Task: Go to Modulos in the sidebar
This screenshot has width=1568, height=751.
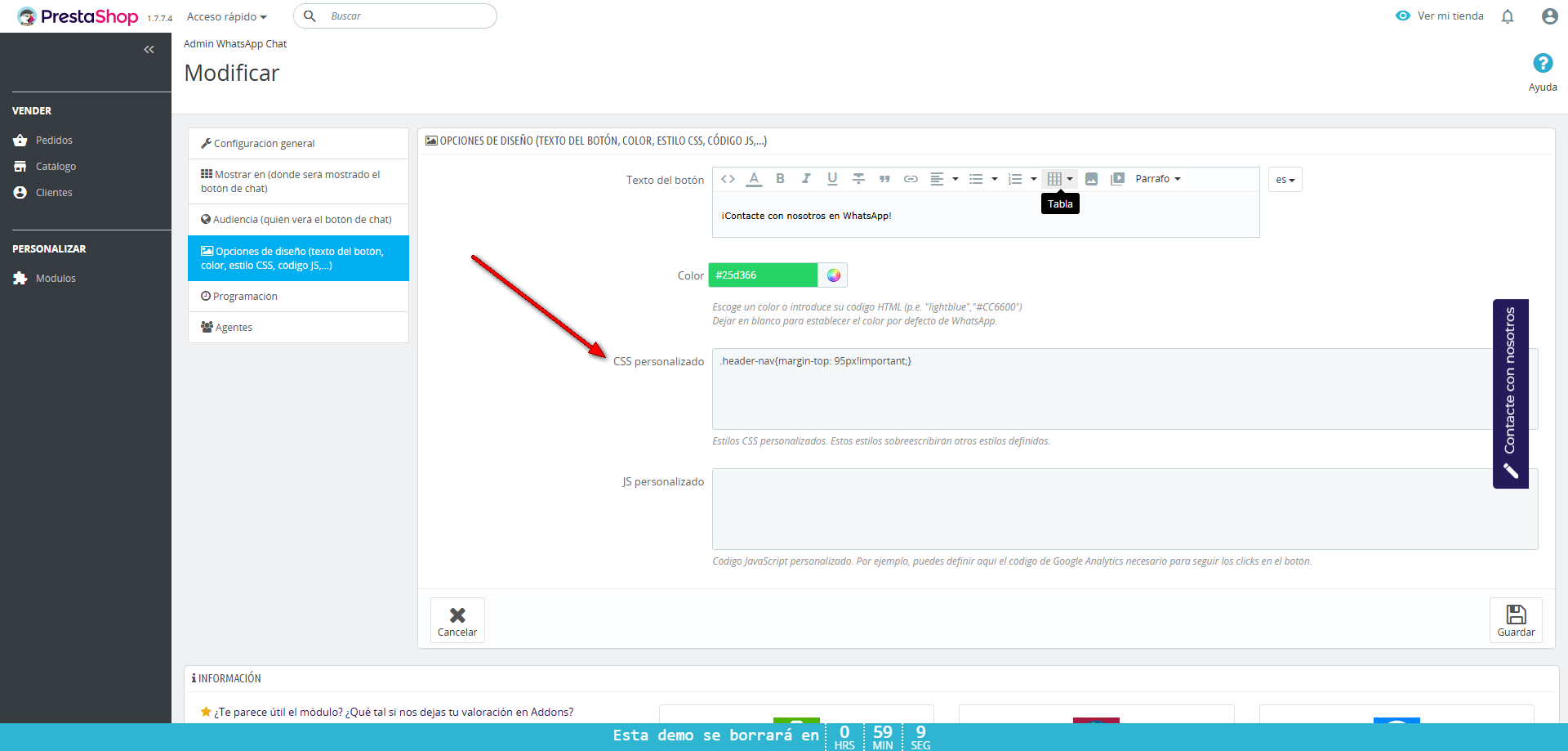Action: click(x=56, y=279)
